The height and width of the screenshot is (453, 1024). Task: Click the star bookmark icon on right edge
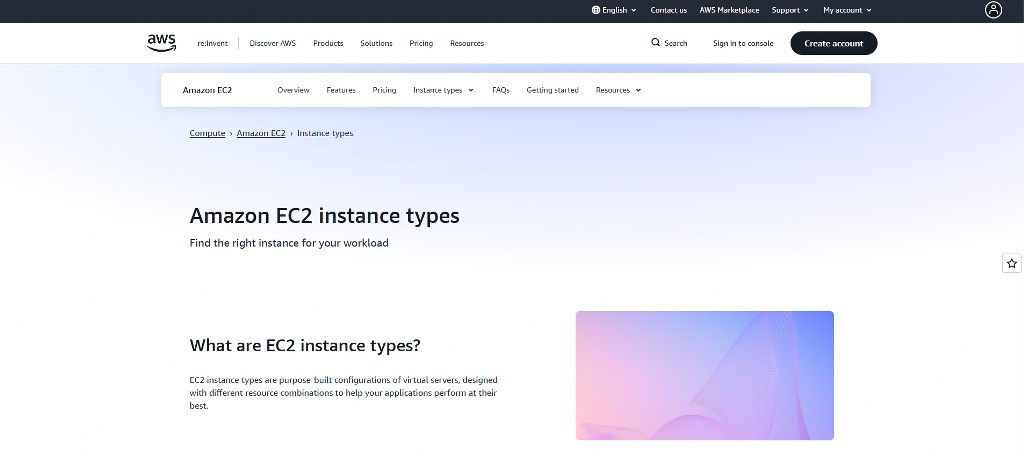point(1012,263)
